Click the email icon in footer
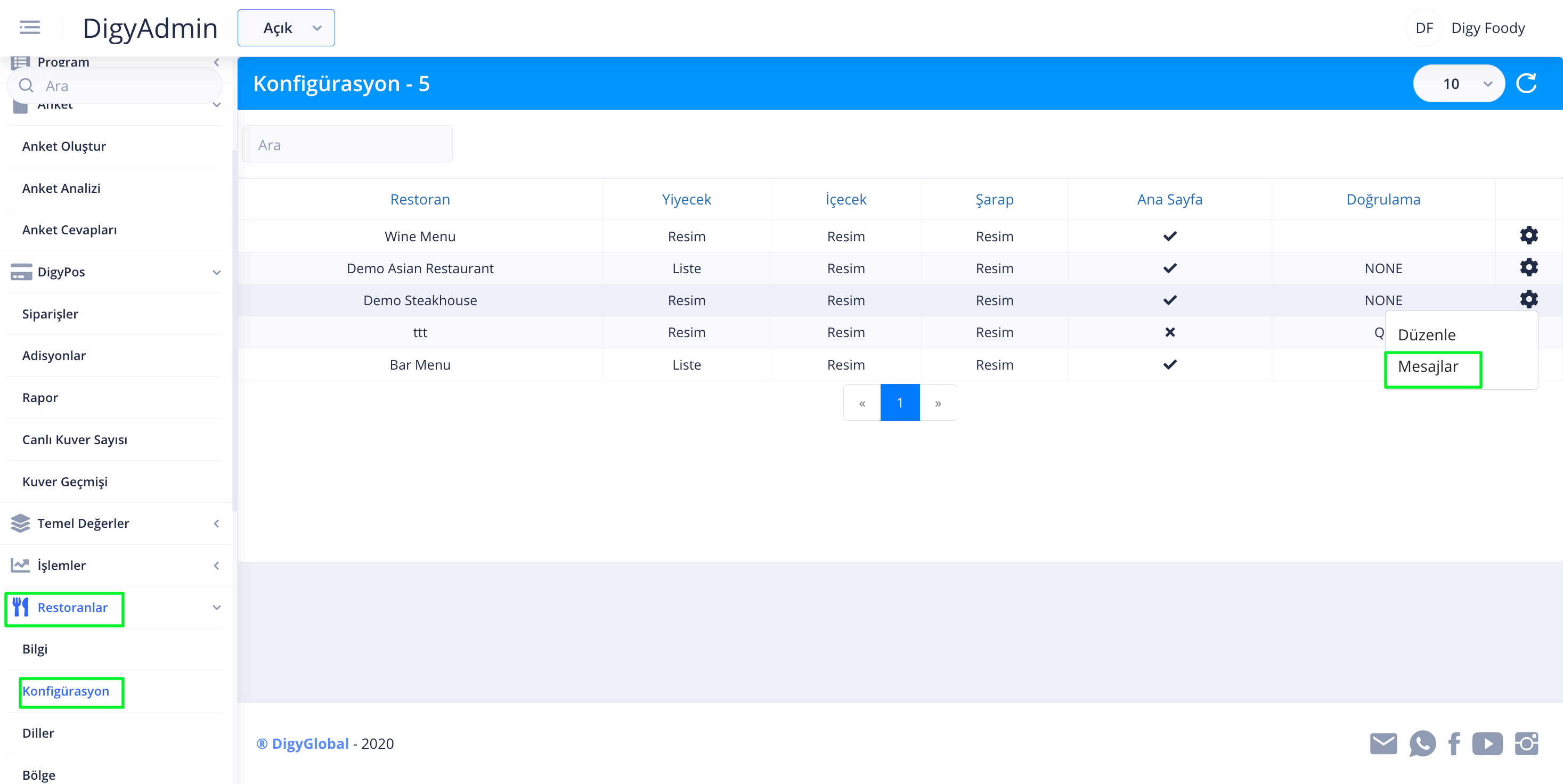Image resolution: width=1563 pixels, height=784 pixels. (1383, 744)
